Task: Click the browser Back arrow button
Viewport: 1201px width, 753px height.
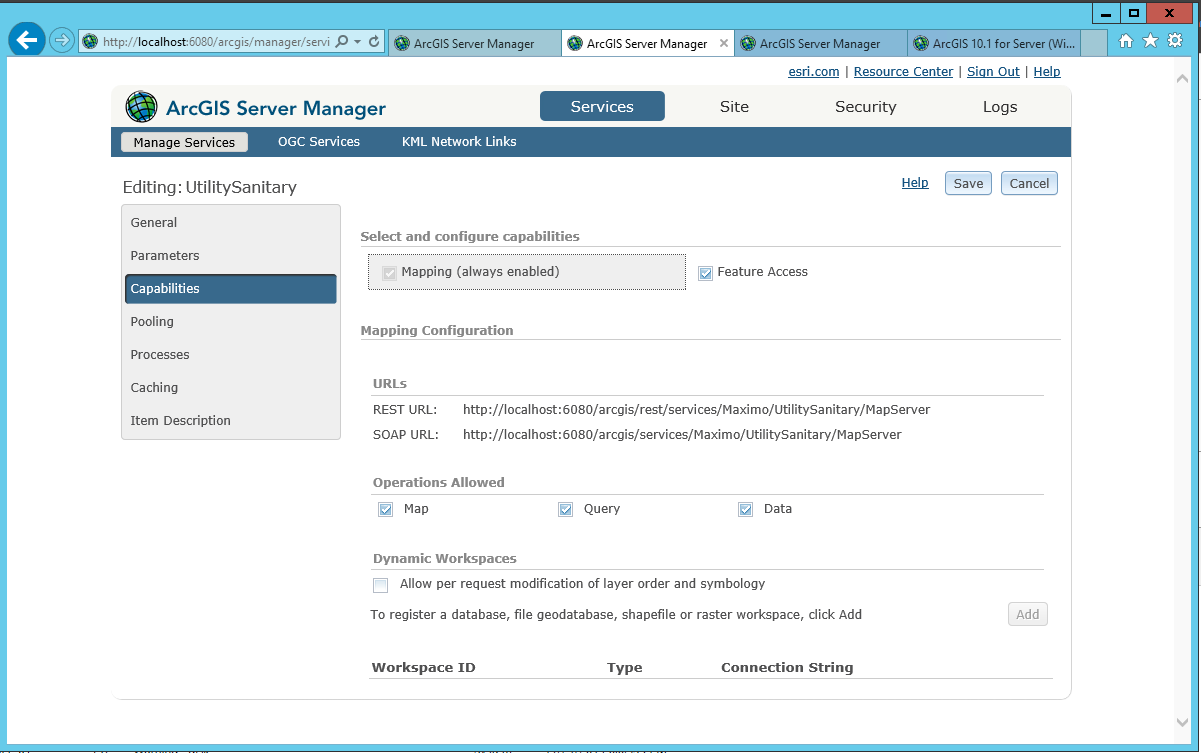Action: [26, 41]
